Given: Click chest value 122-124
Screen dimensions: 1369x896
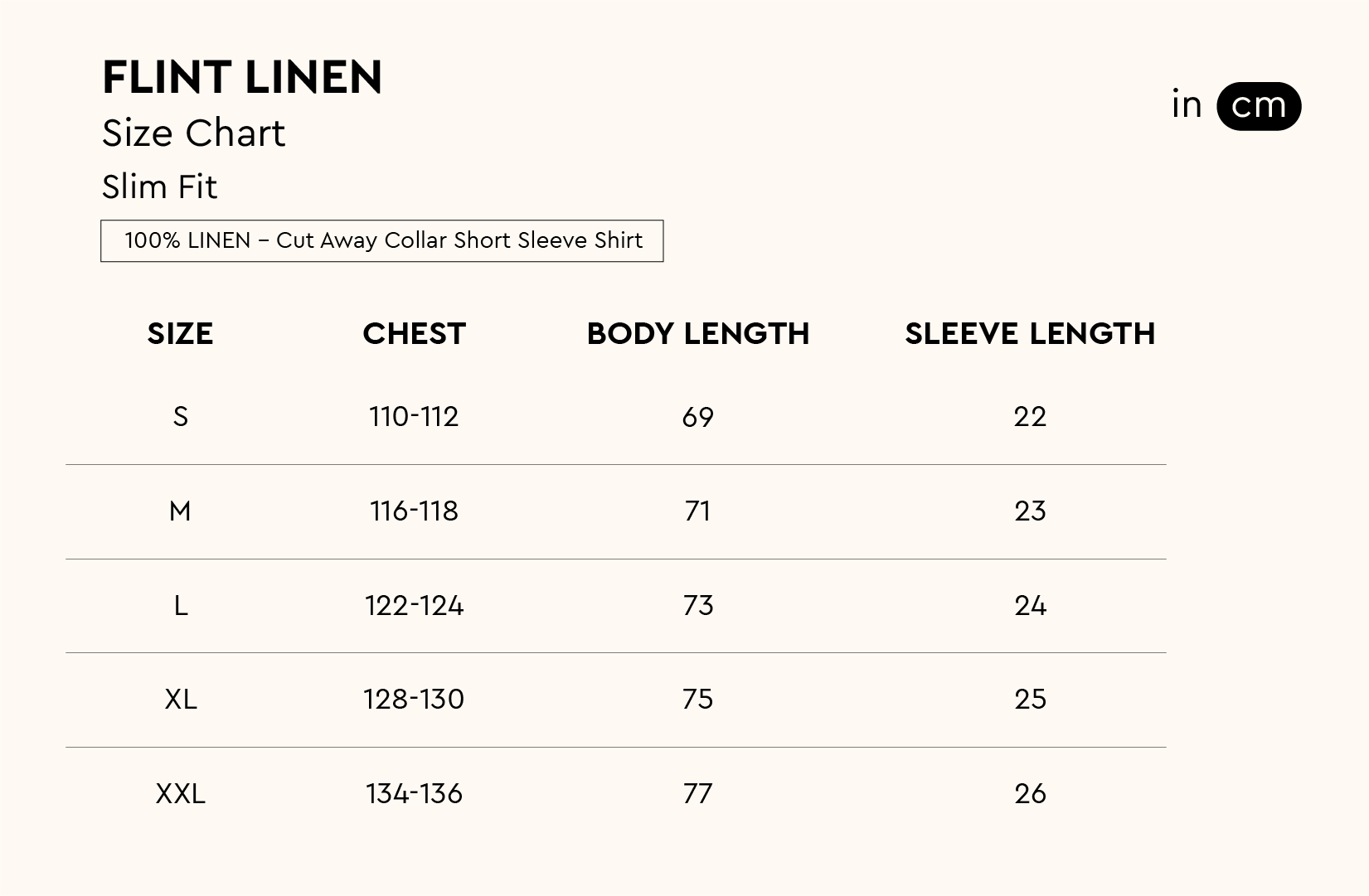Looking at the screenshot, I should tap(414, 606).
